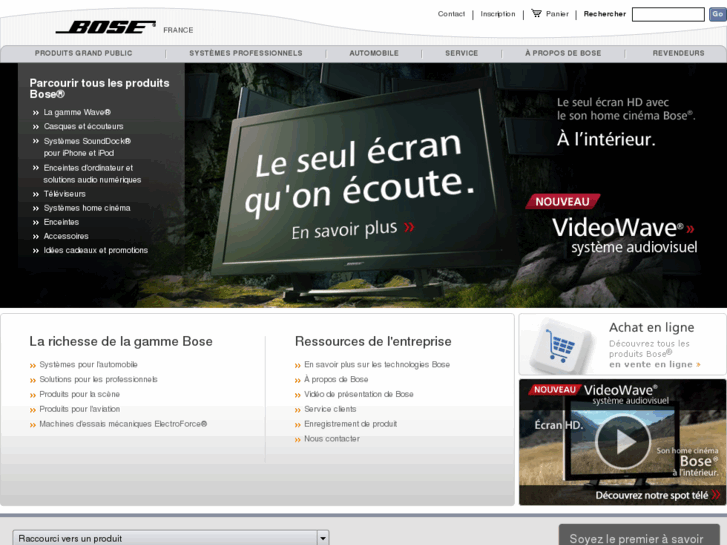The image size is (727, 545).
Task: Click the NOUVEAU badge above VideoWave
Action: click(562, 201)
